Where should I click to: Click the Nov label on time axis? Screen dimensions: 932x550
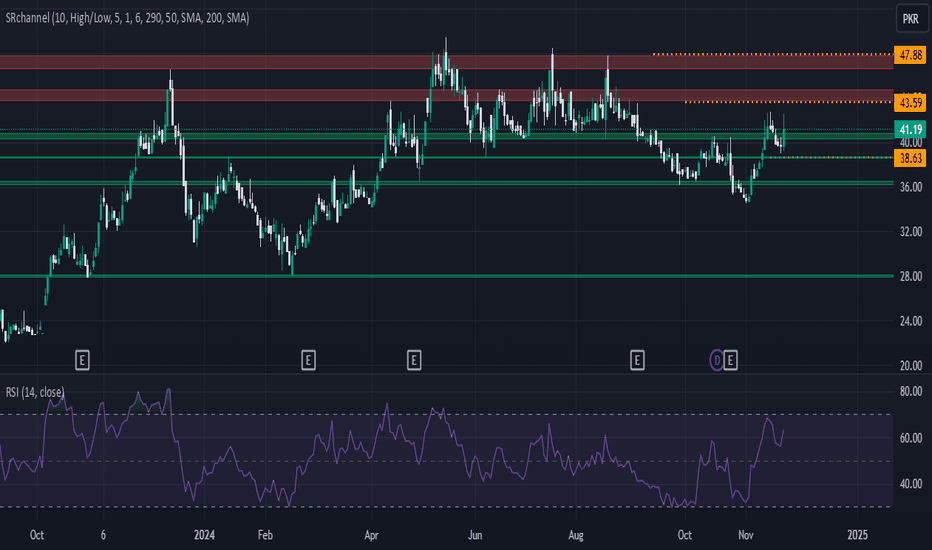pos(746,535)
